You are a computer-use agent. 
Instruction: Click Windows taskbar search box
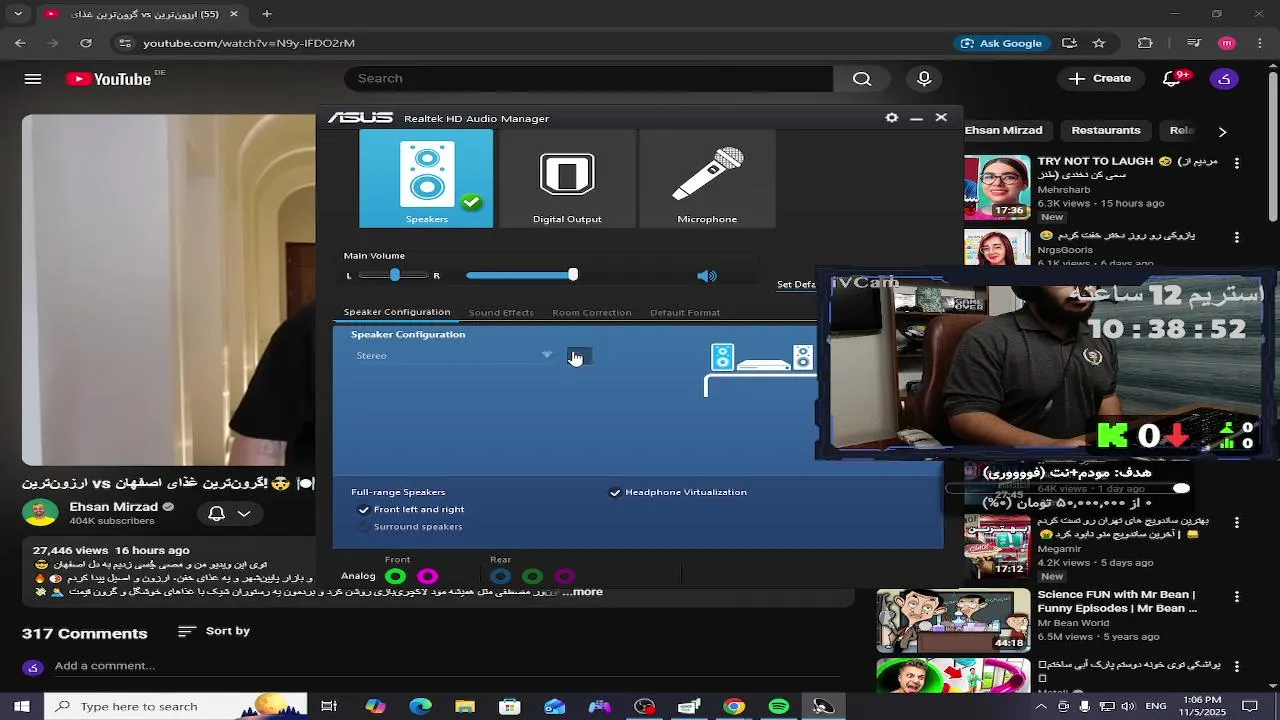click(x=176, y=706)
